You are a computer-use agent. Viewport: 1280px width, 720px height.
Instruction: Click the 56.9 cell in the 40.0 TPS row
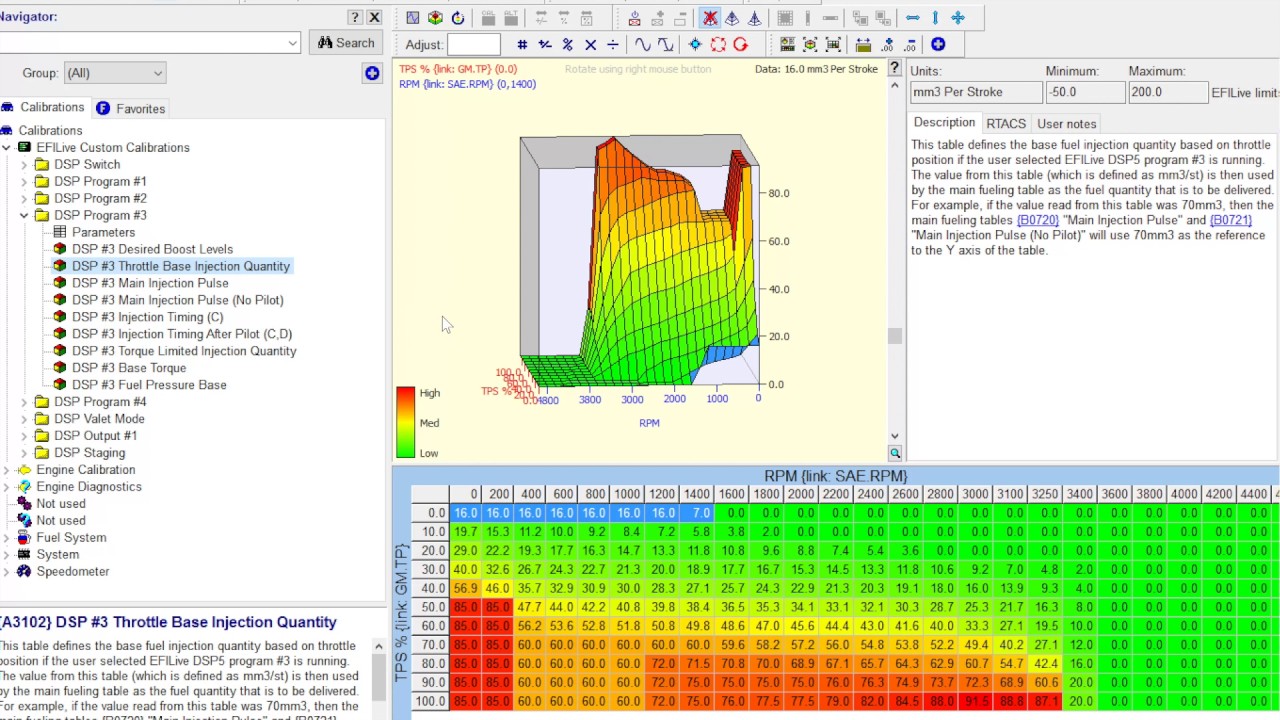pos(465,589)
